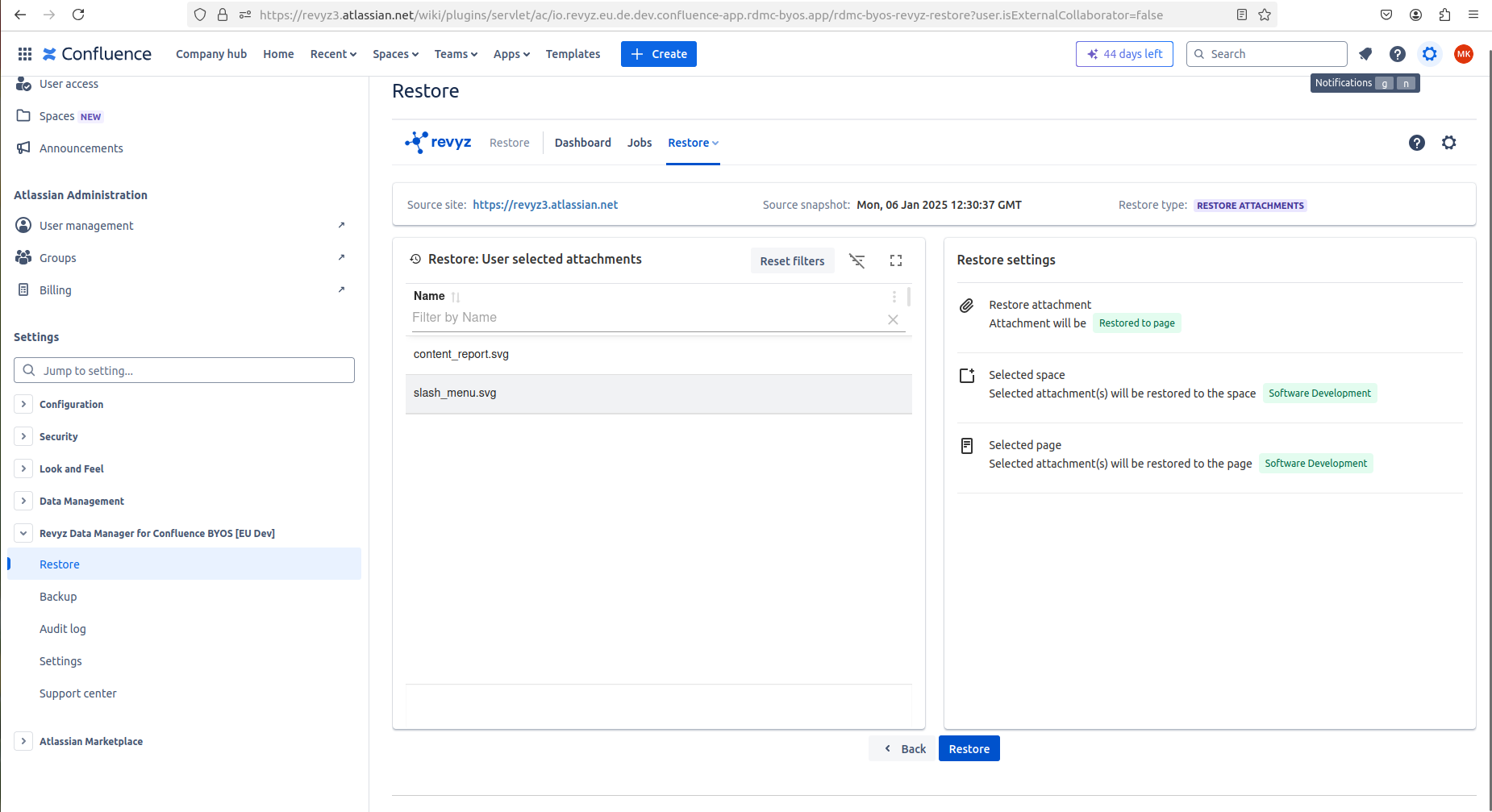Image resolution: width=1492 pixels, height=812 pixels.
Task: Open the browser hamburger menu
Action: 1473,15
